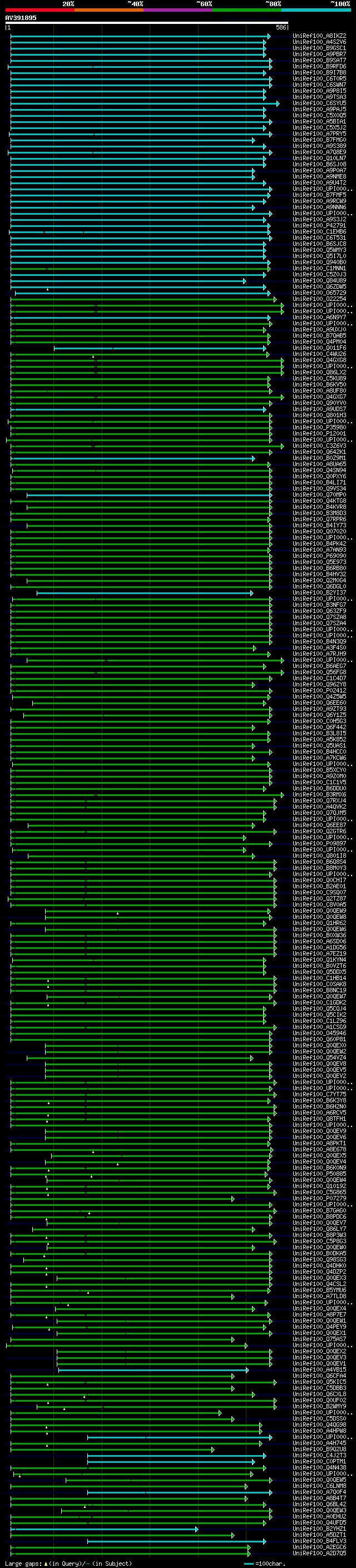Select hit label UniRef100_Q84U89
This screenshot has width=356, height=1568.
coord(319,280)
